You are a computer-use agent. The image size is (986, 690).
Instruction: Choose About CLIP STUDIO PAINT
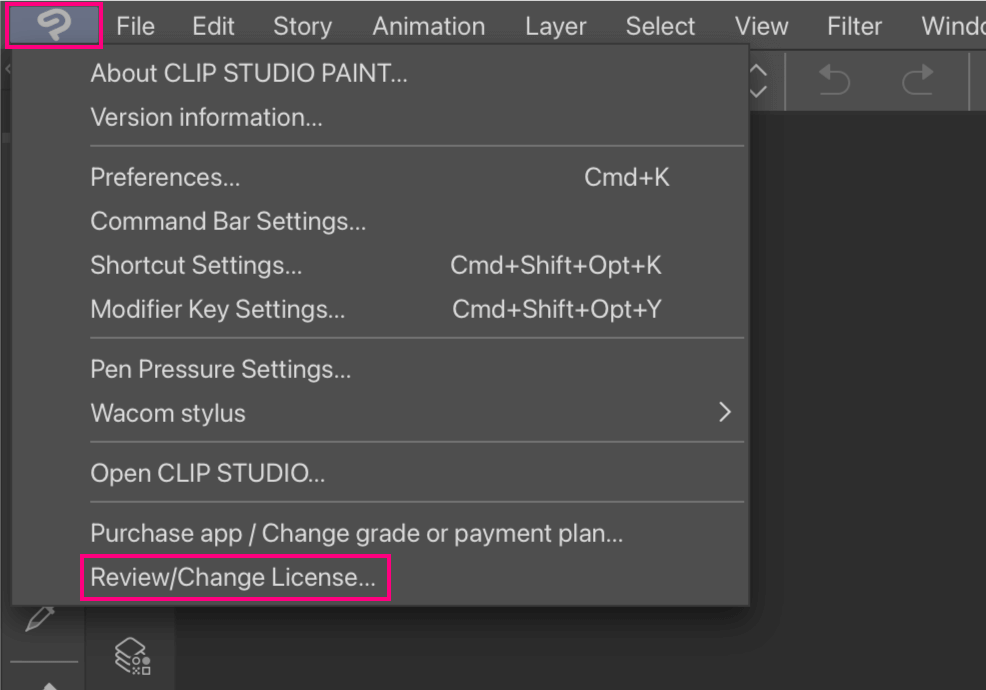(249, 73)
